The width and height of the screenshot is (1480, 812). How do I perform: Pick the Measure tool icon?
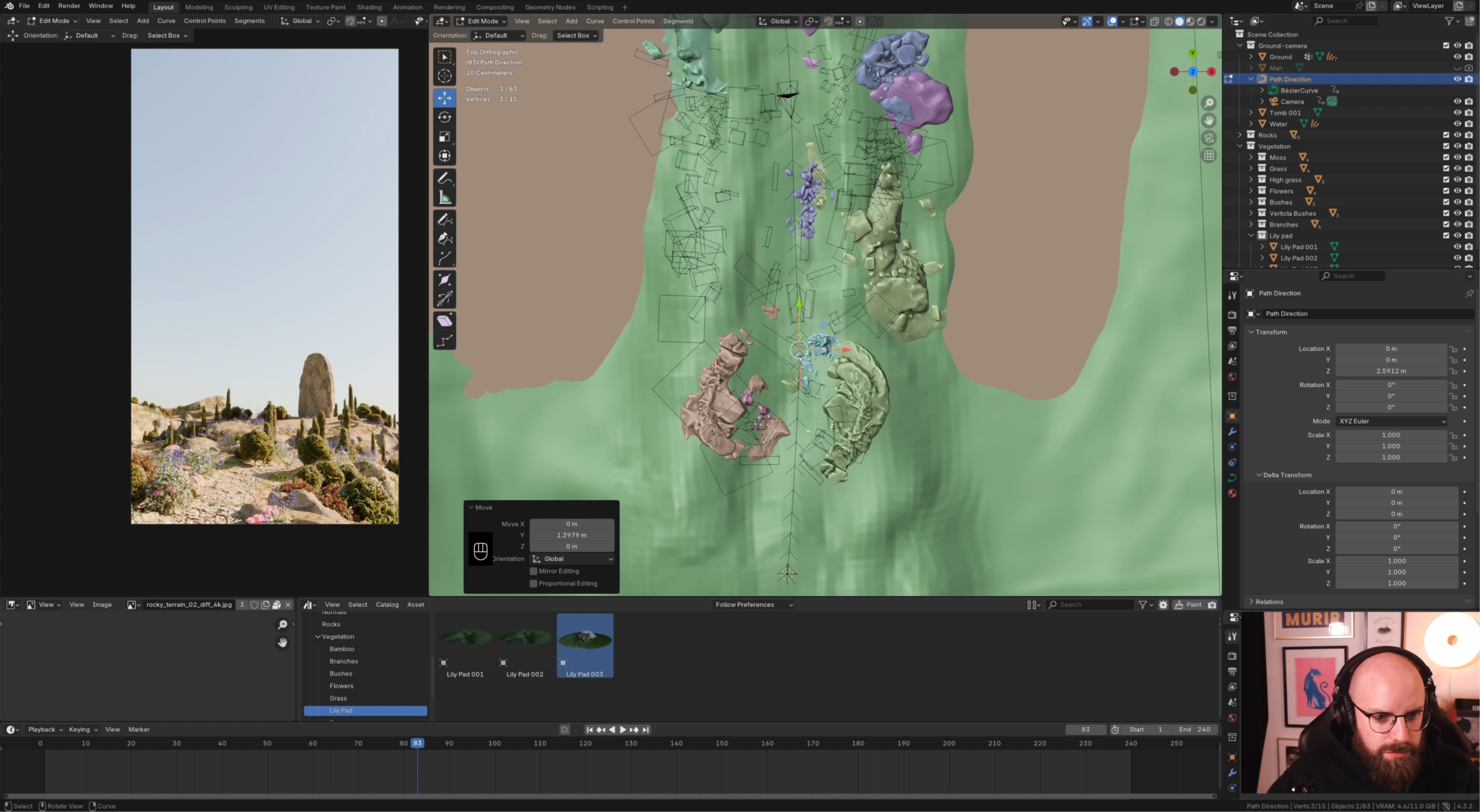(444, 198)
